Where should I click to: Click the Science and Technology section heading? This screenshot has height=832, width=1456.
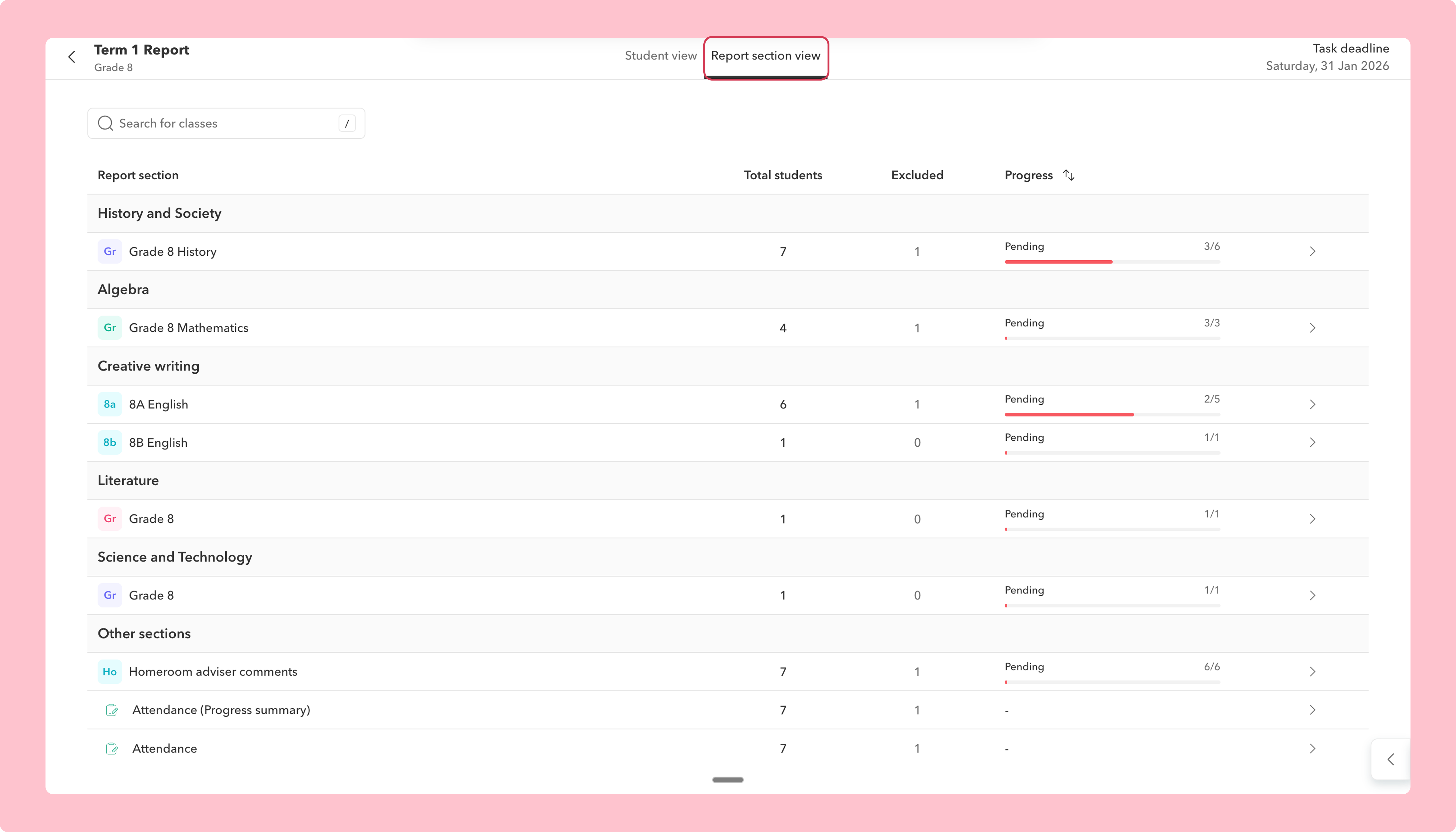coord(175,557)
